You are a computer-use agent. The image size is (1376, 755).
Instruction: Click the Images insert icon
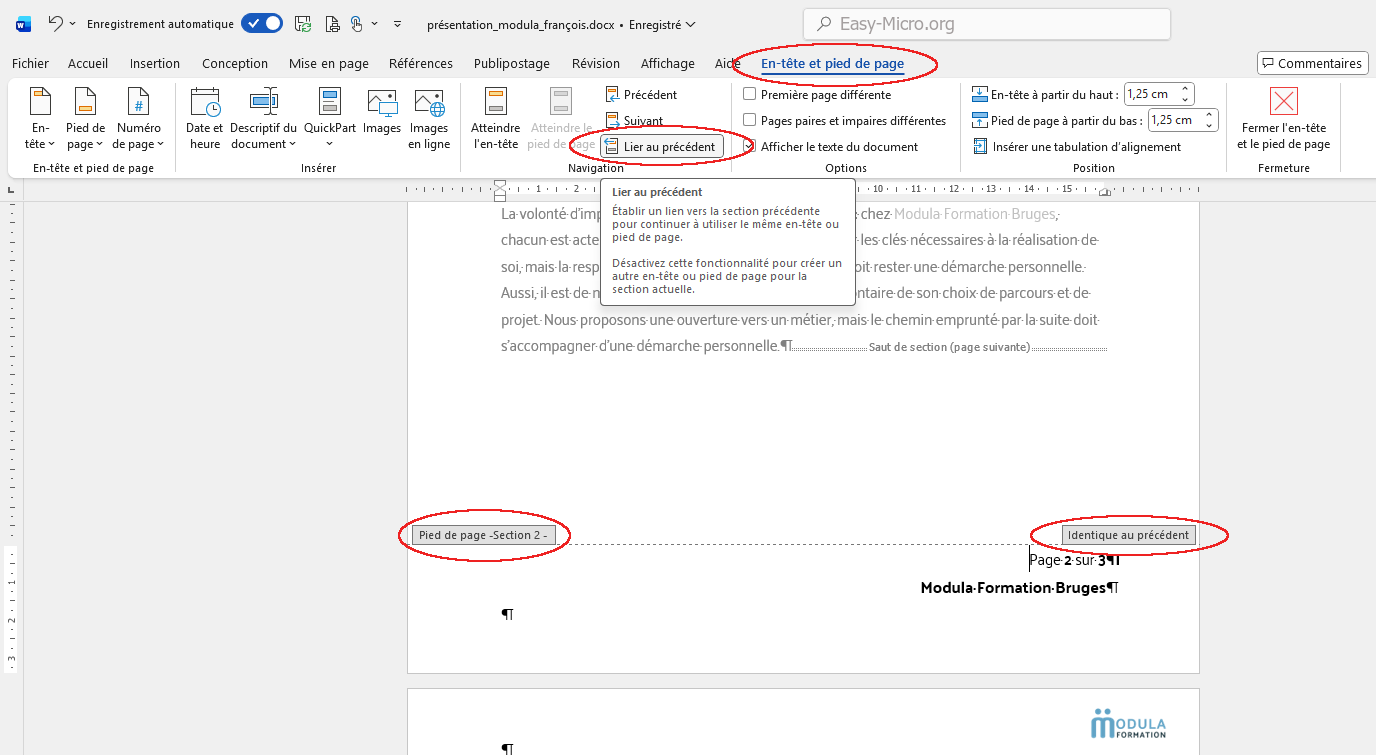[x=382, y=103]
